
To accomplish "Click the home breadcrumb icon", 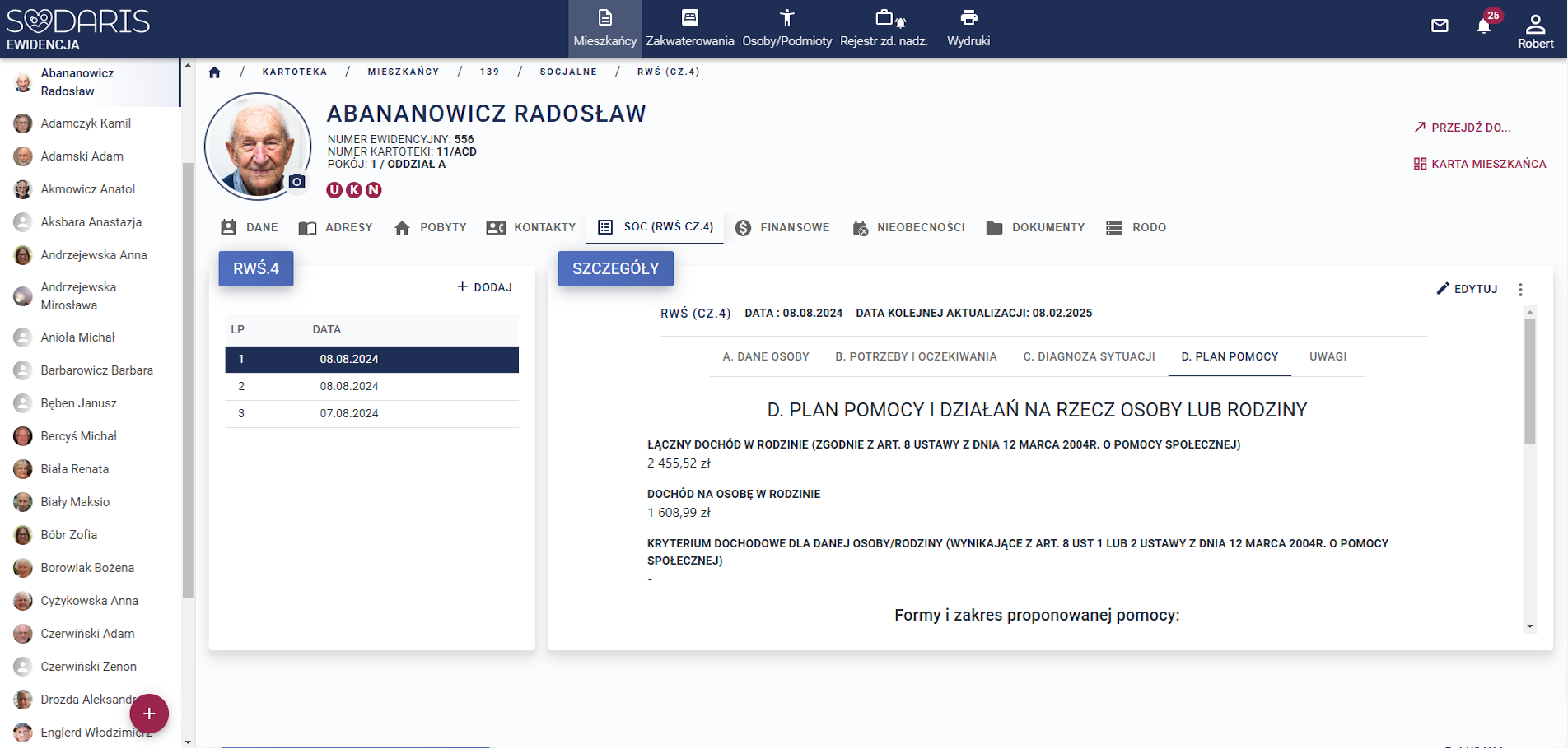I will pos(215,72).
